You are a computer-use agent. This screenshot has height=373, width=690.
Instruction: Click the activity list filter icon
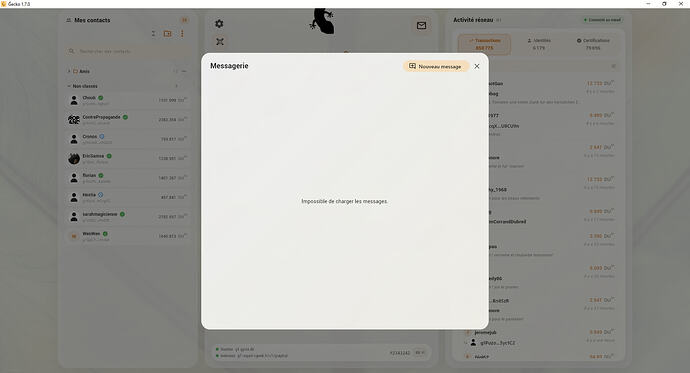point(613,66)
